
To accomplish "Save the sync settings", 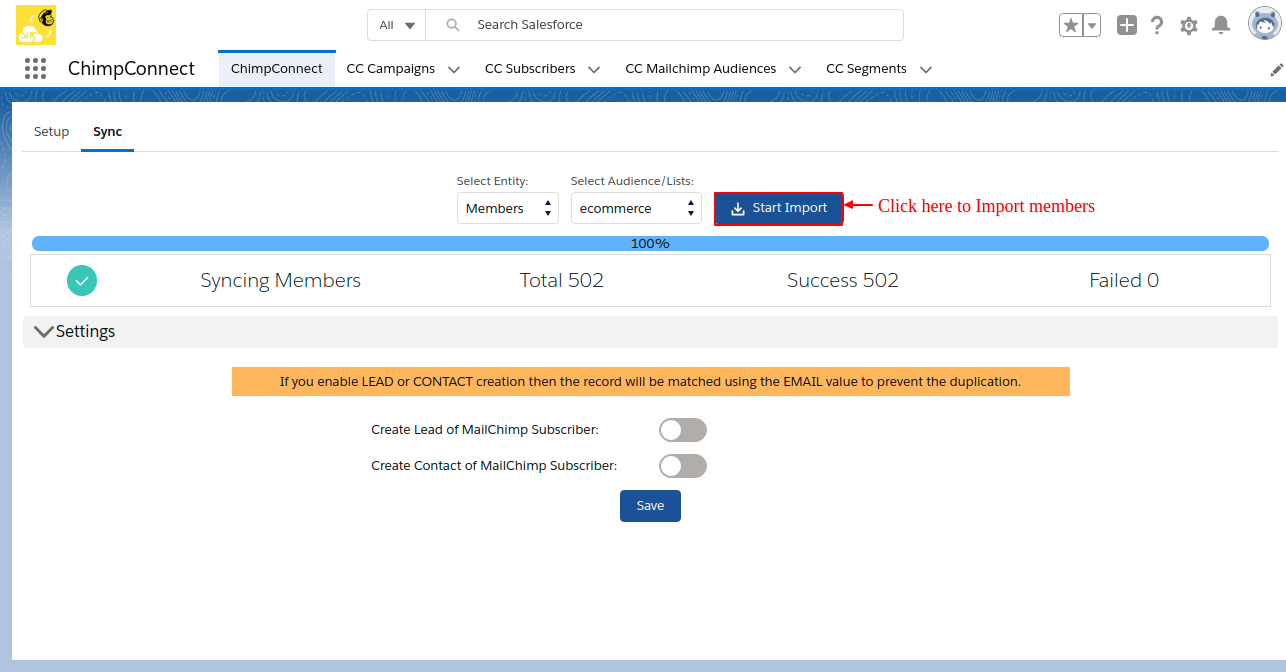I will tap(650, 506).
